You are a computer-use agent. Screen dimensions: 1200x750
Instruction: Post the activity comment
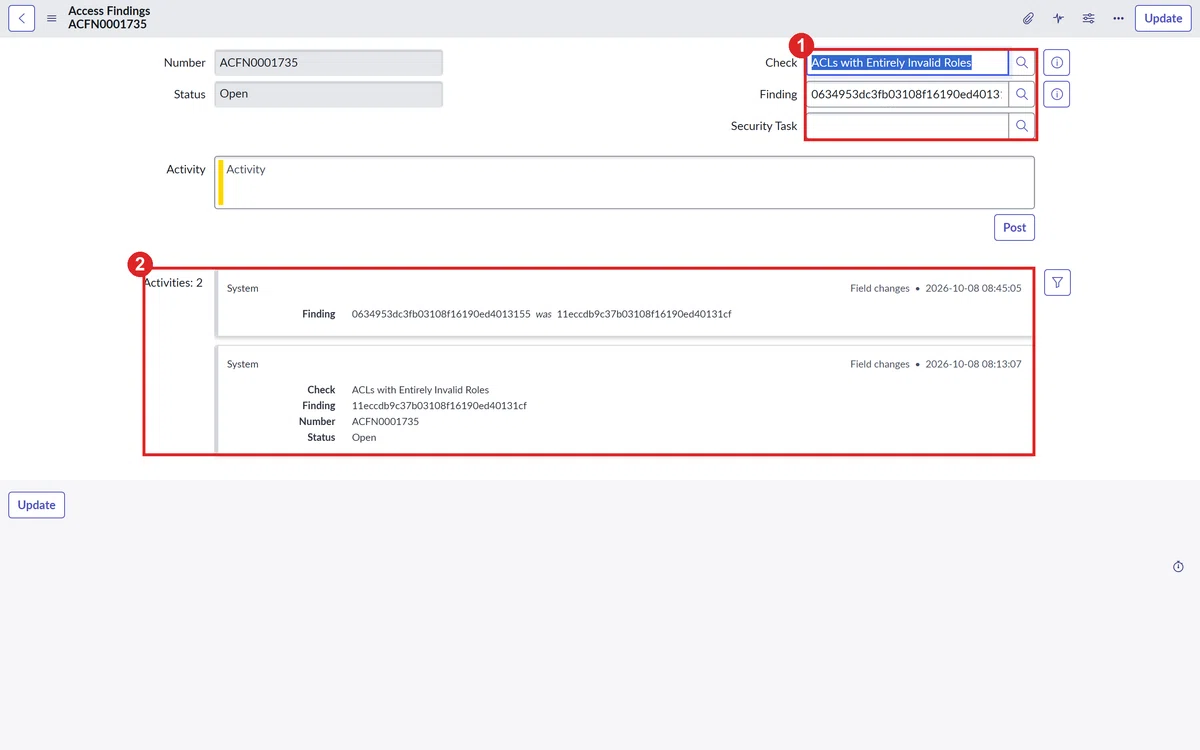click(x=1015, y=227)
